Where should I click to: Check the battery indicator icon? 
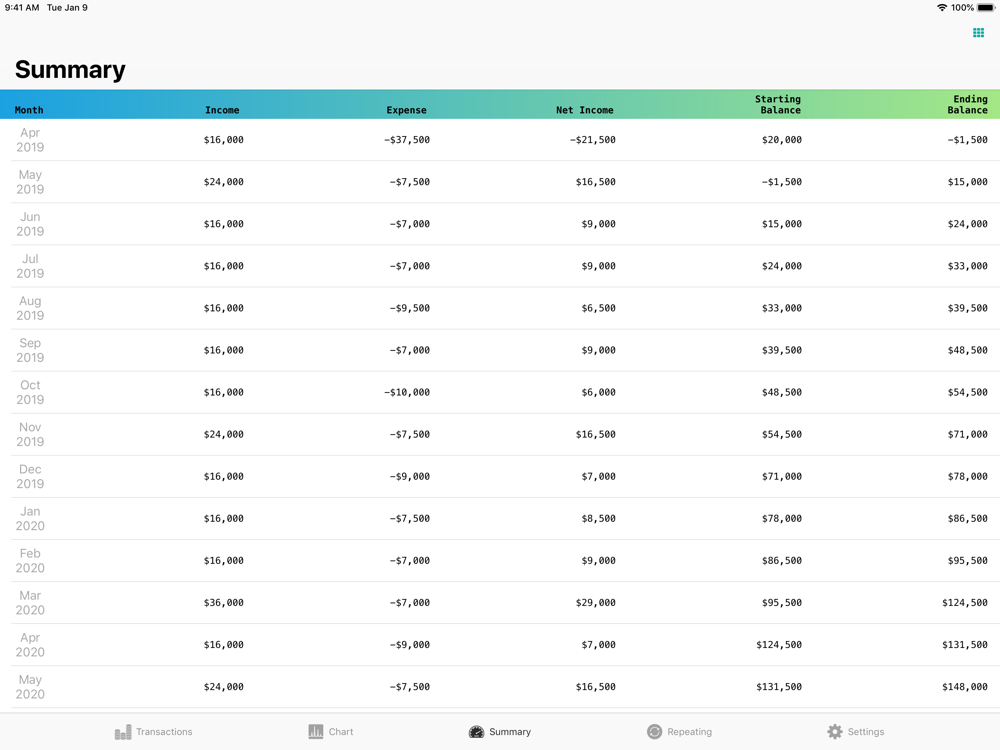[x=986, y=8]
